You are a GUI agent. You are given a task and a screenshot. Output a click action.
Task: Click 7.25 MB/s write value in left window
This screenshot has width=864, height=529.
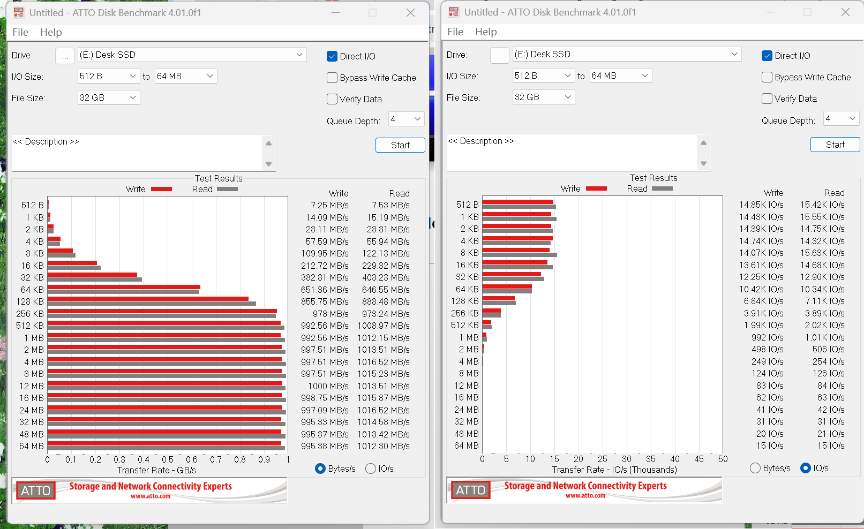(330, 206)
